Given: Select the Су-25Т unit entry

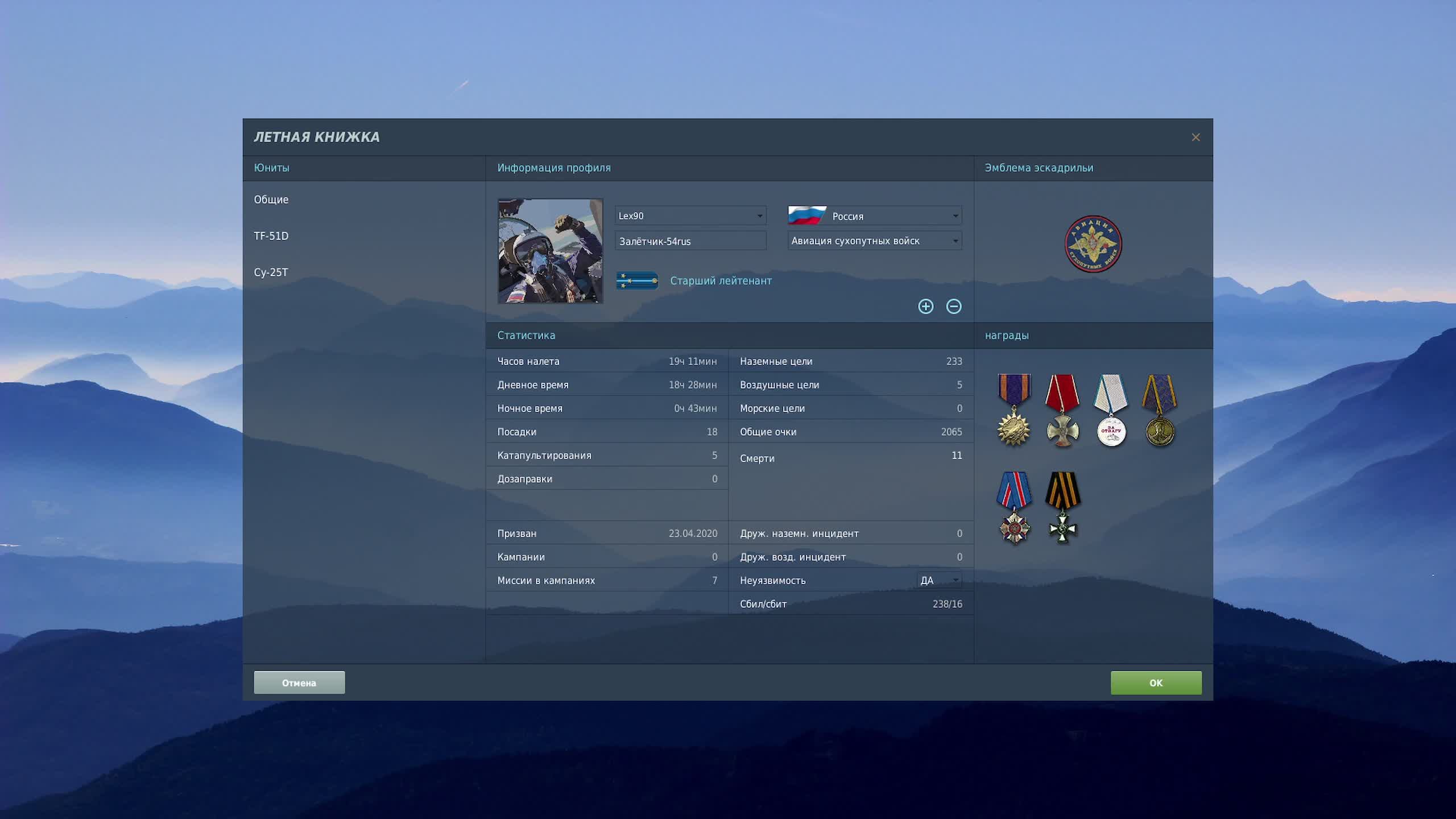Looking at the screenshot, I should [x=271, y=272].
